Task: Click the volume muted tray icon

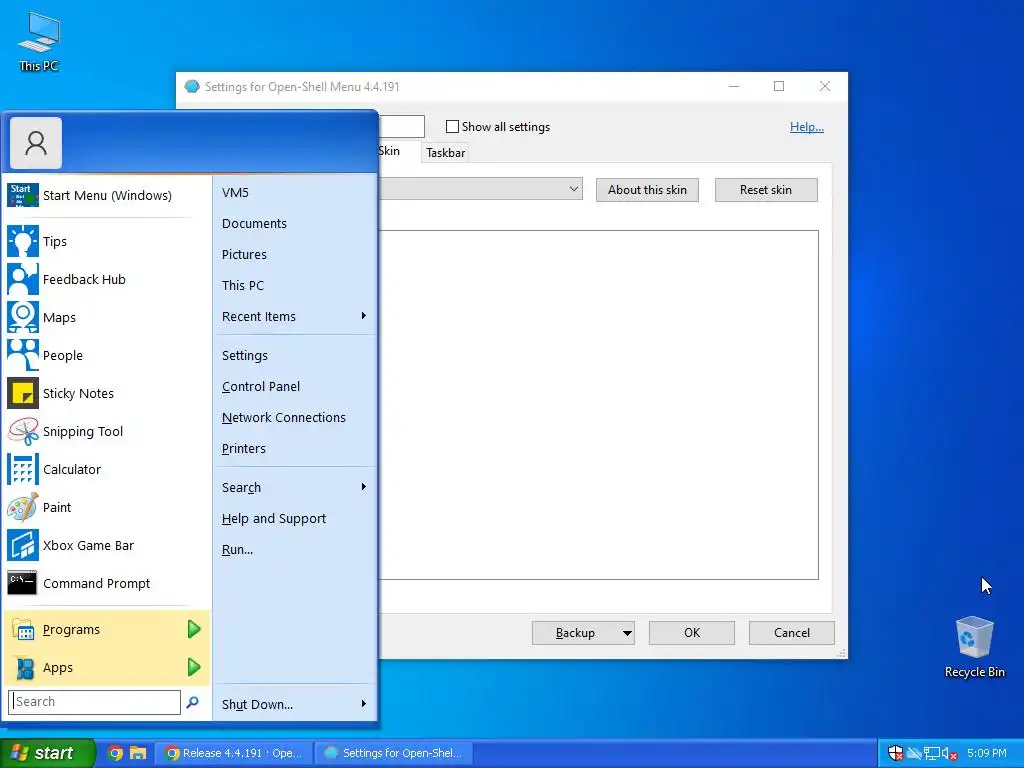Action: pyautogui.click(x=950, y=754)
